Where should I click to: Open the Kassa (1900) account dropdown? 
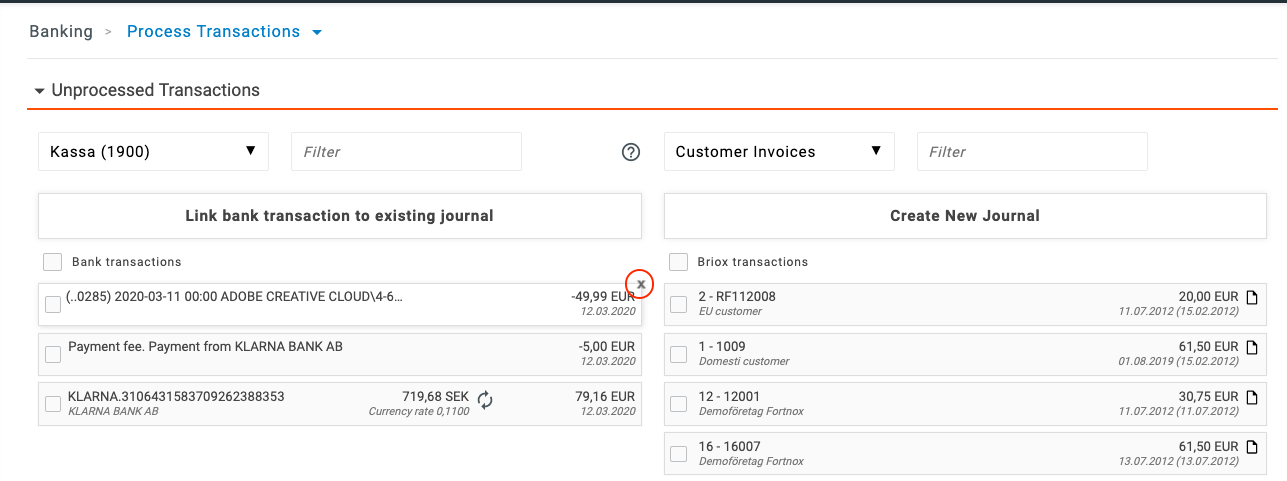tap(153, 152)
